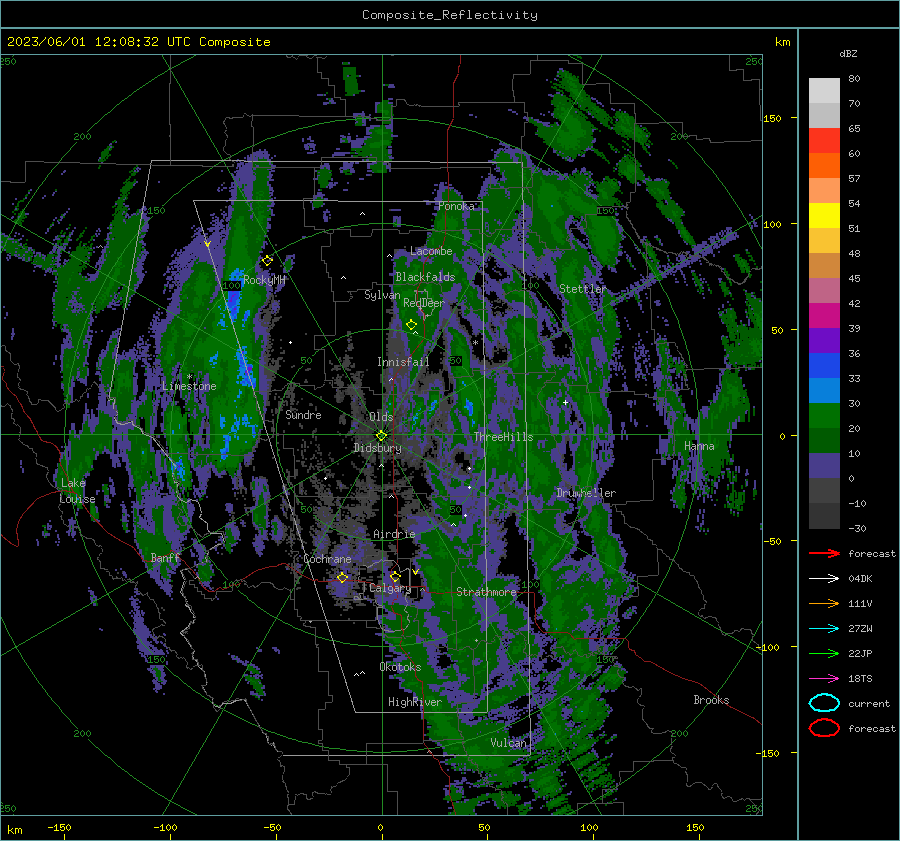Viewport: 900px width, 841px height.
Task: Click the Lacombe town label
Action: [x=431, y=251]
